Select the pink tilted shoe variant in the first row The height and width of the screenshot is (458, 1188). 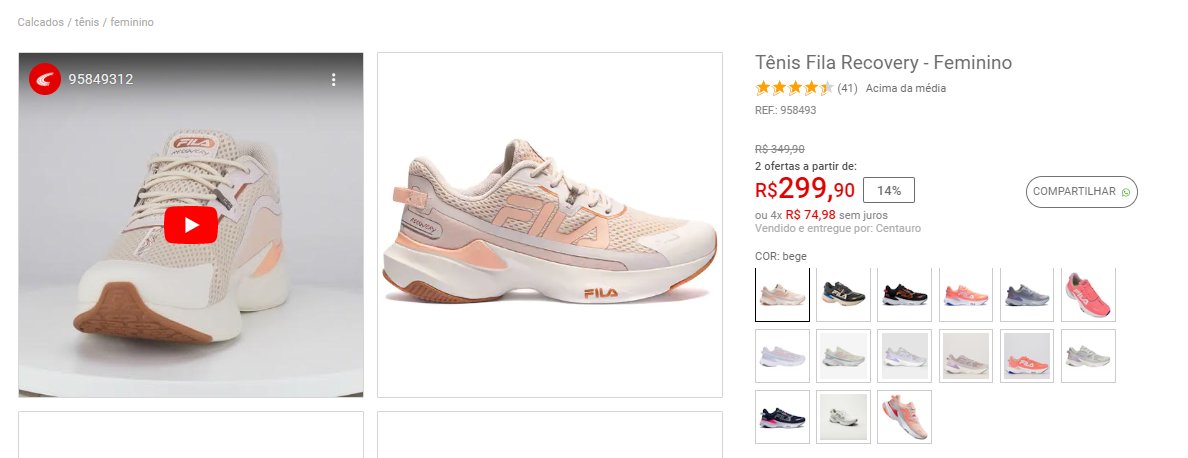point(1088,295)
